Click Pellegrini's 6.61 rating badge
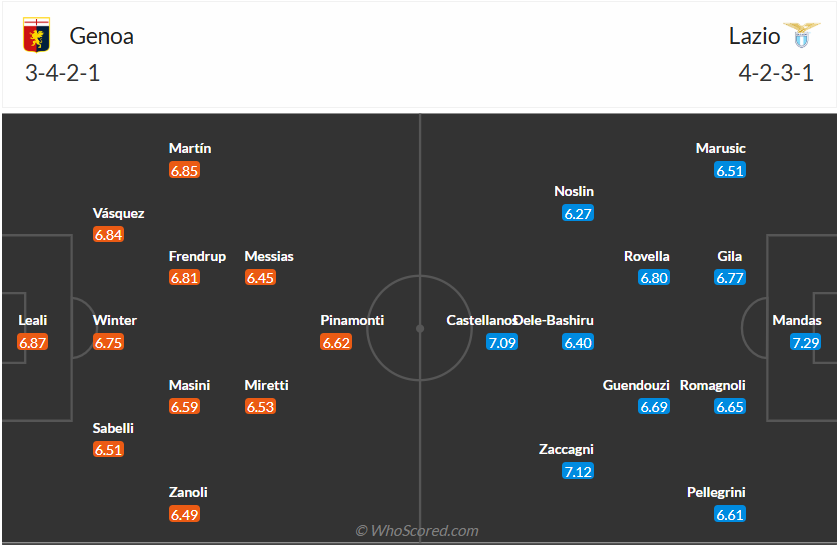The height and width of the screenshot is (545, 839). click(x=730, y=515)
